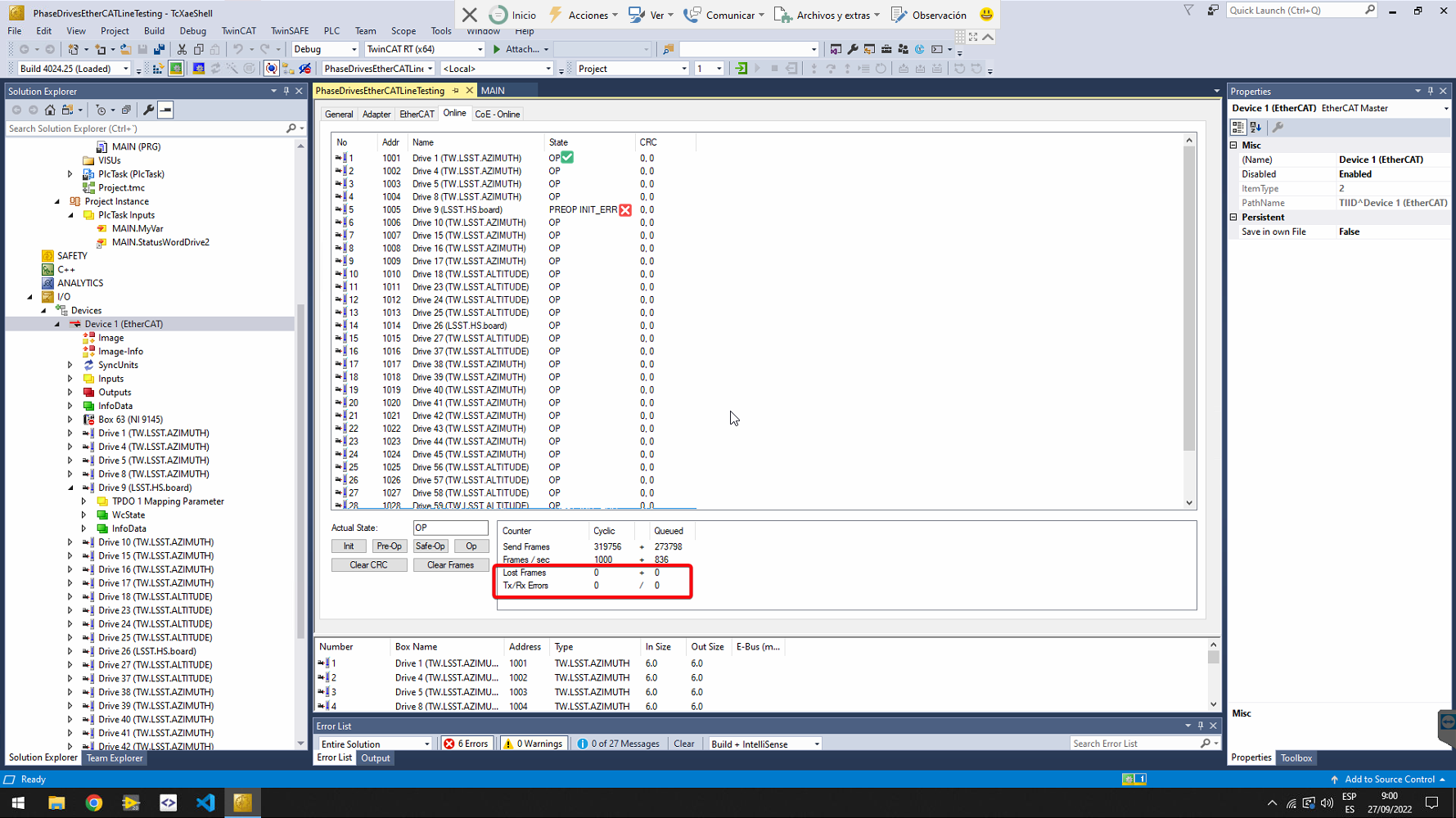Click the Home icon in Solution Explorer

[50, 110]
